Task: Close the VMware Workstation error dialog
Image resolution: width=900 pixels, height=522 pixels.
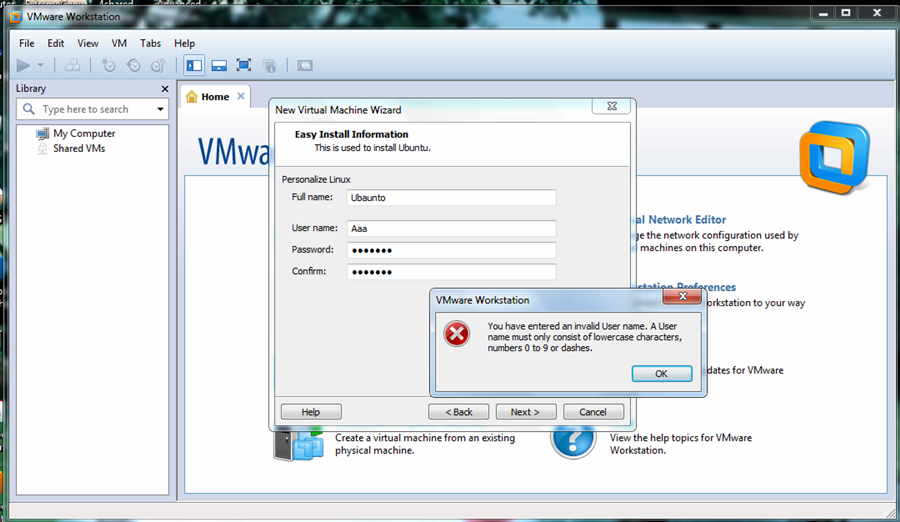Action: (x=682, y=296)
